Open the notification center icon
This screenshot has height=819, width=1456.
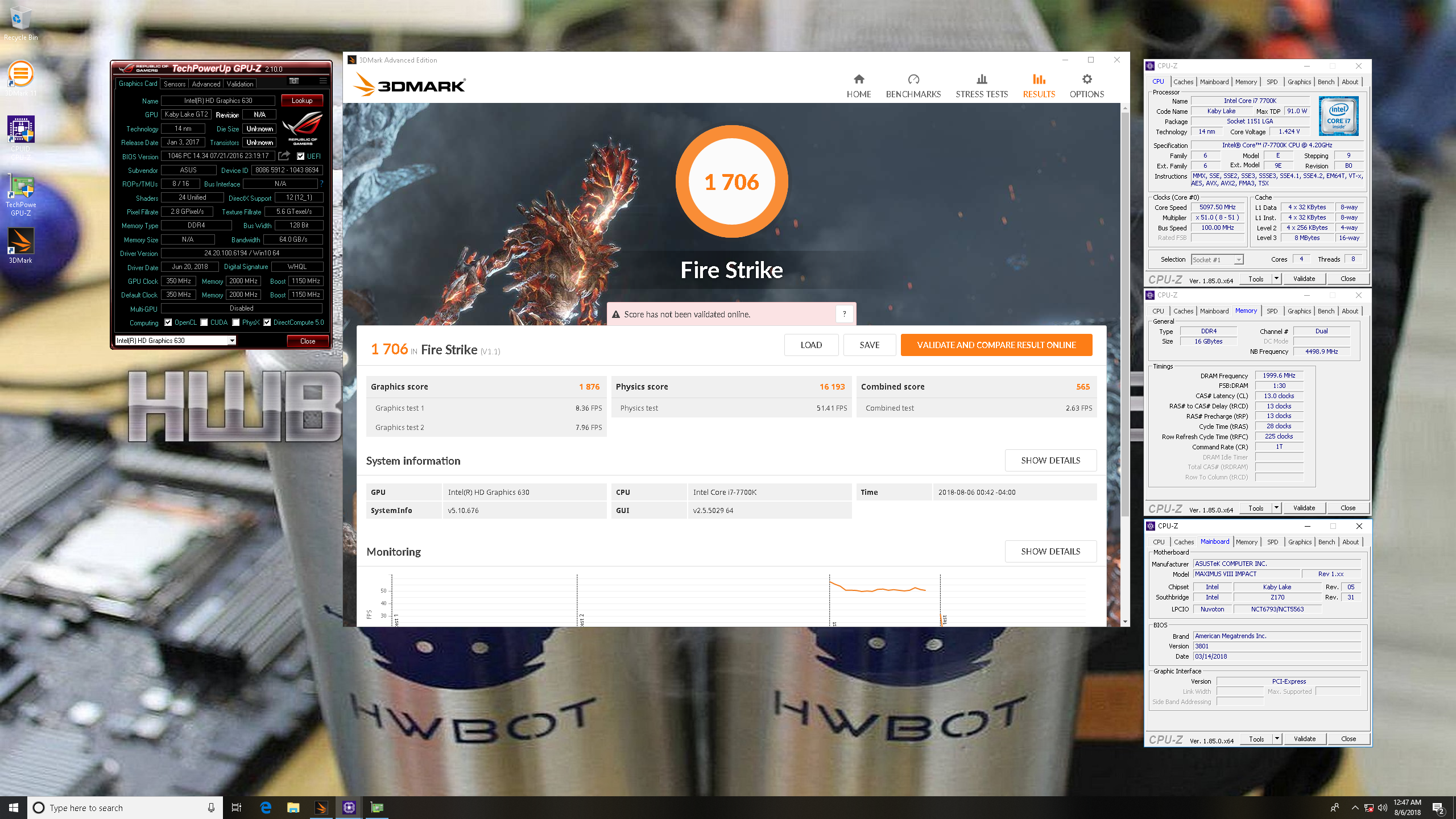tap(1438, 808)
